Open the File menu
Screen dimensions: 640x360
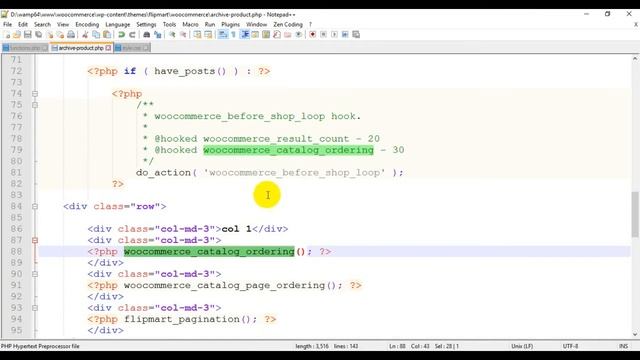pos(7,24)
